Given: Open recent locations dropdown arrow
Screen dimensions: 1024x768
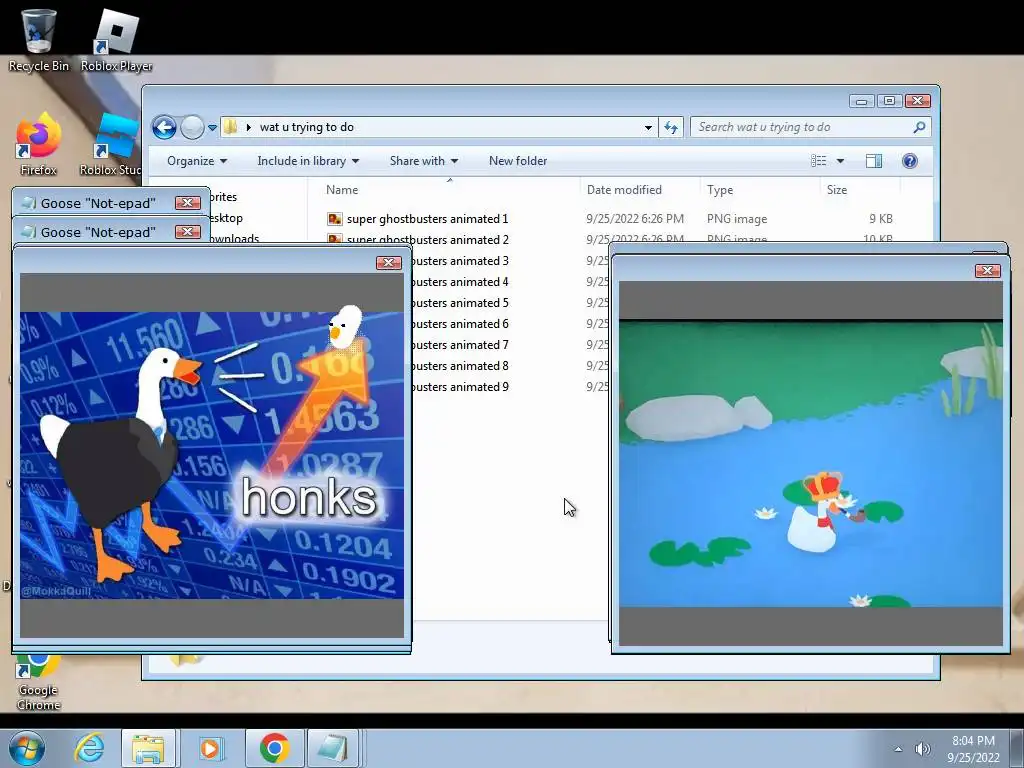Looking at the screenshot, I should (x=212, y=128).
